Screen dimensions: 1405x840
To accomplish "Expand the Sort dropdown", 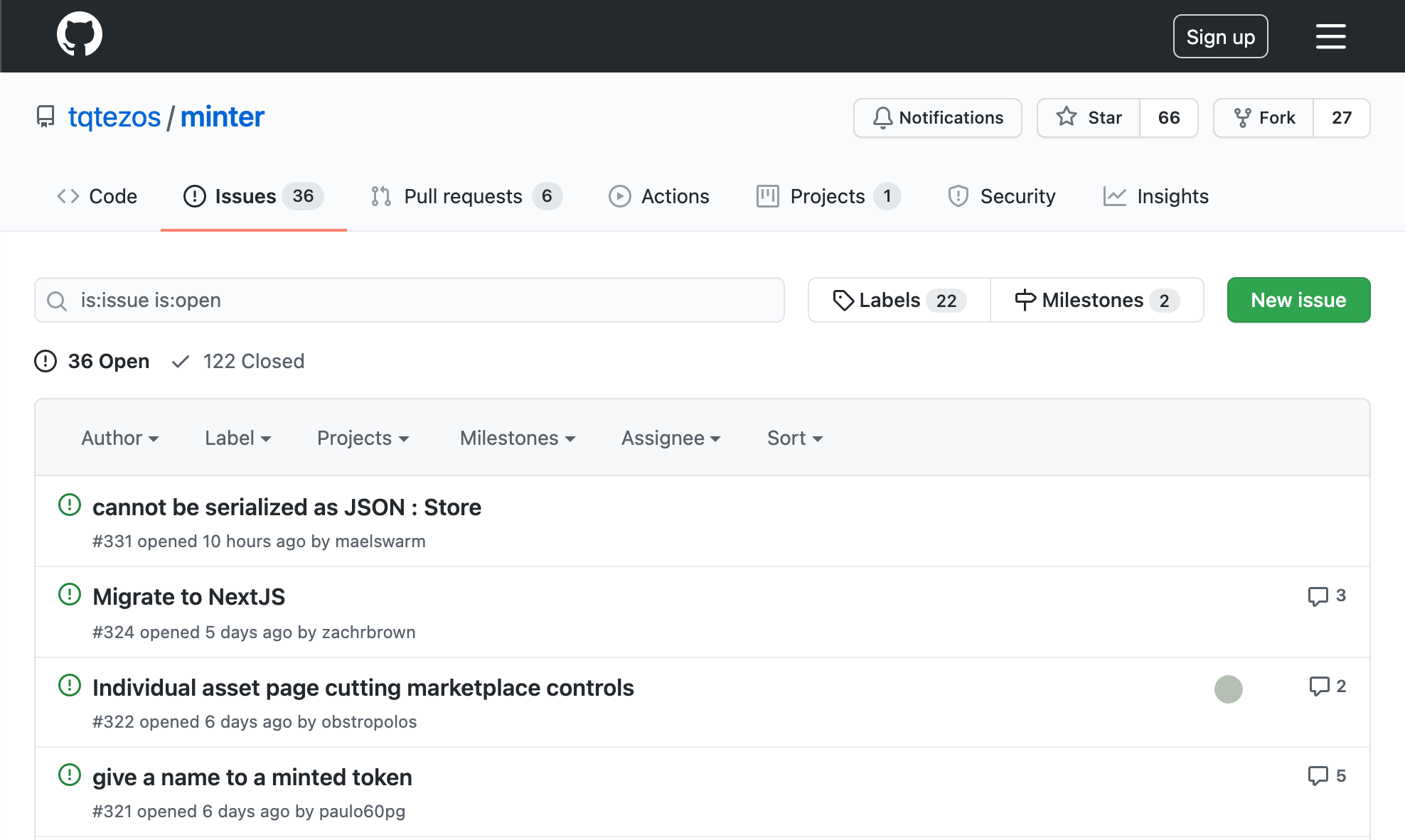I will [x=794, y=438].
